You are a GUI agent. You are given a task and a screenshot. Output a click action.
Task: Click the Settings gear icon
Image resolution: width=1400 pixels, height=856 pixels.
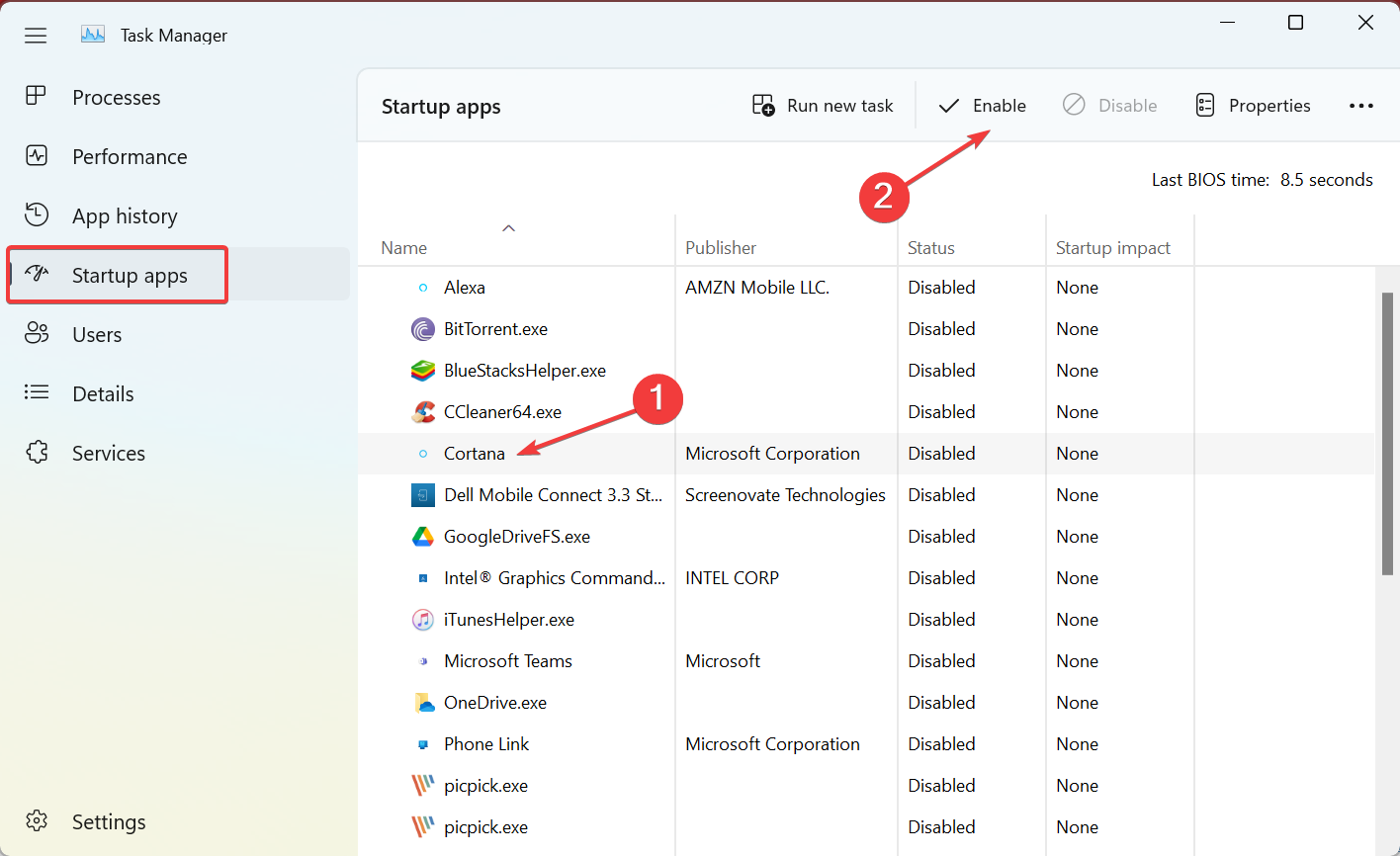coord(37,821)
